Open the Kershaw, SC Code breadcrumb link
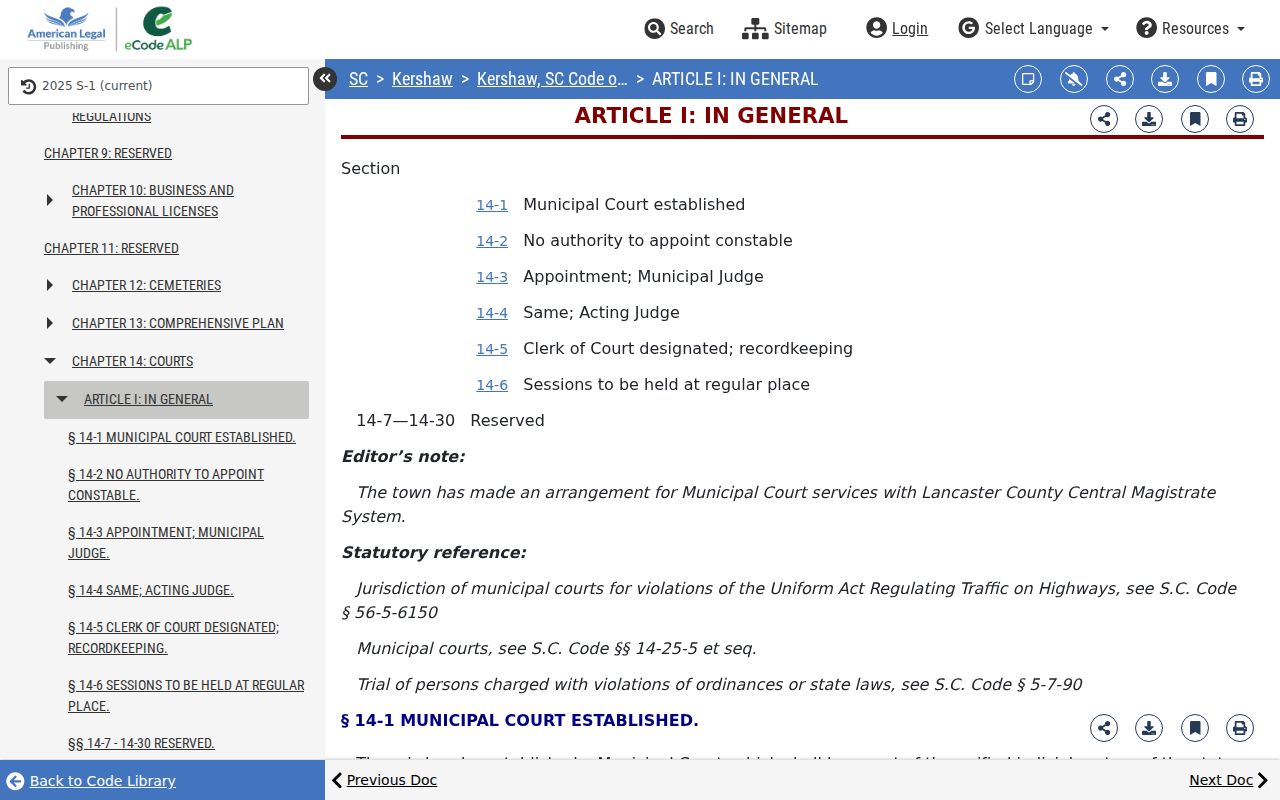Image resolution: width=1280 pixels, height=800 pixels. (x=552, y=79)
